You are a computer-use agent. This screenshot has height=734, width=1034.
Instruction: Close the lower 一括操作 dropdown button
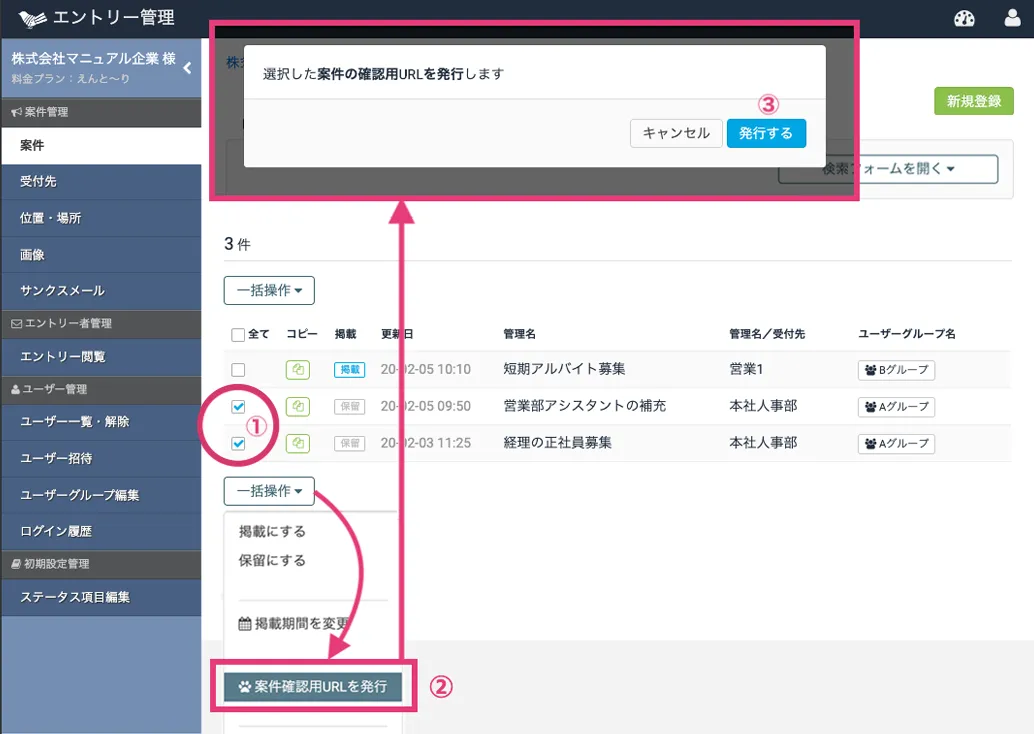pos(269,491)
